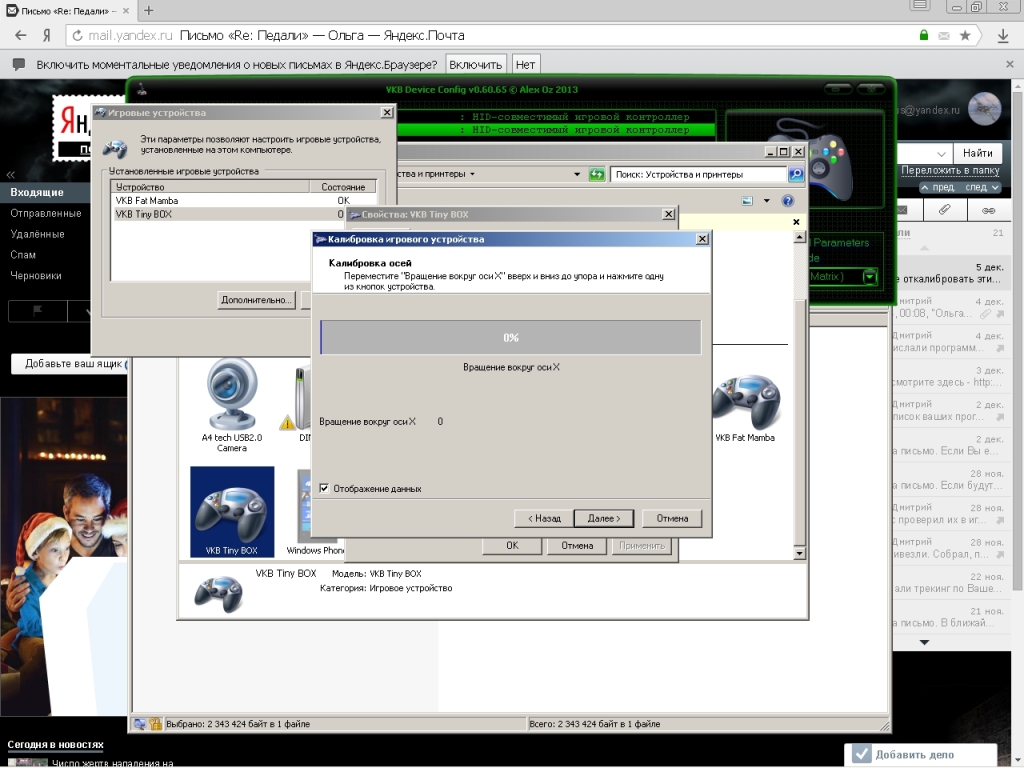Toggle the 'Отображение данных' checkbox
Image resolution: width=1024 pixels, height=768 pixels.
tap(324, 488)
